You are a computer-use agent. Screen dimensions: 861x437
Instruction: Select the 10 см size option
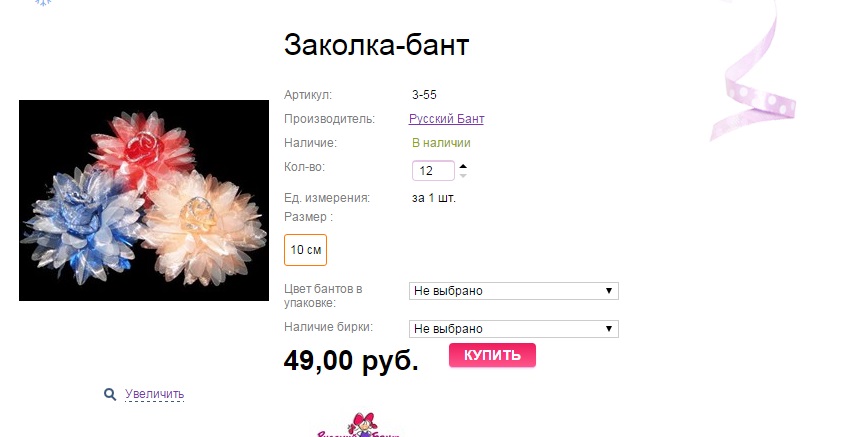305,250
